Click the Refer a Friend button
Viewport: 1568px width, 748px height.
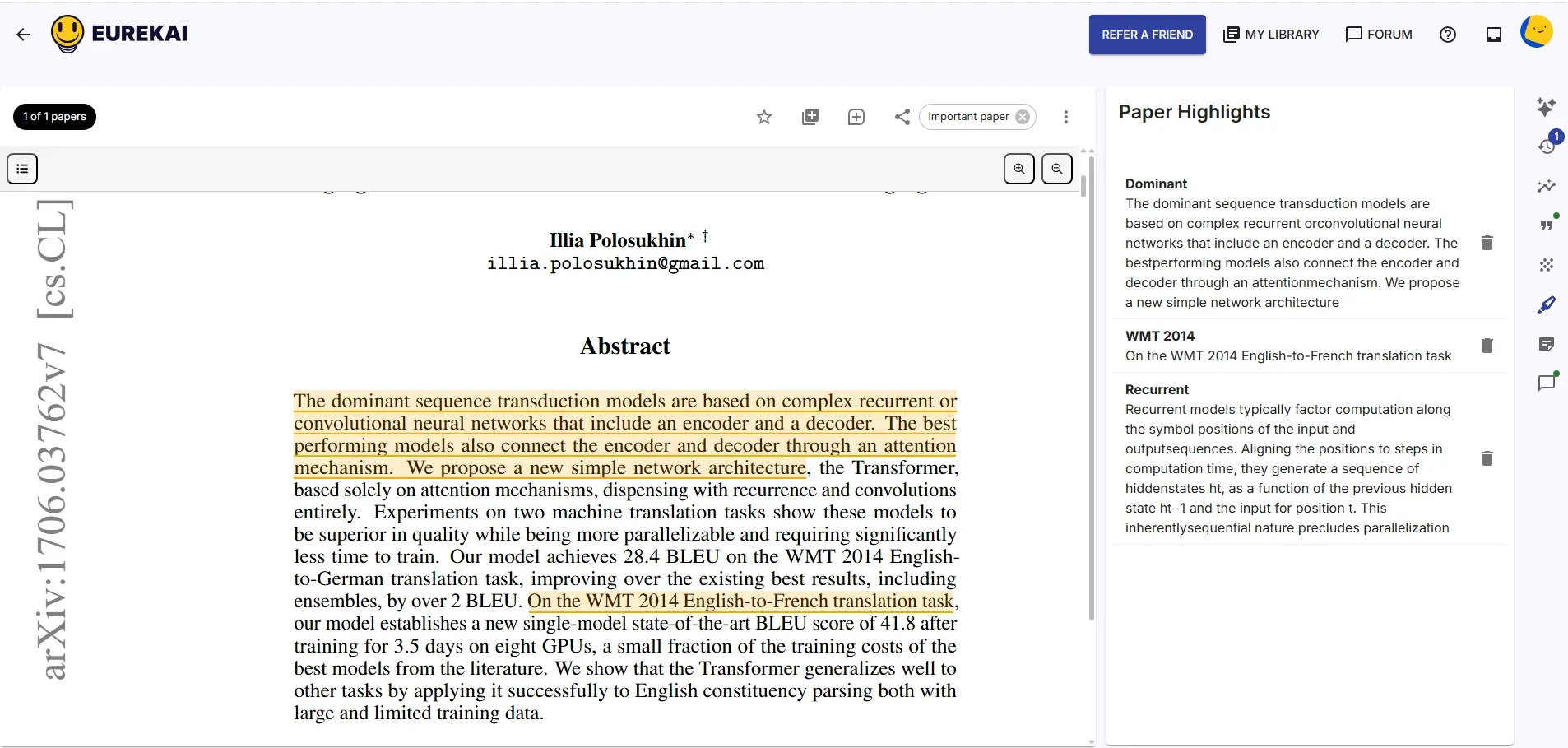pyautogui.click(x=1147, y=35)
